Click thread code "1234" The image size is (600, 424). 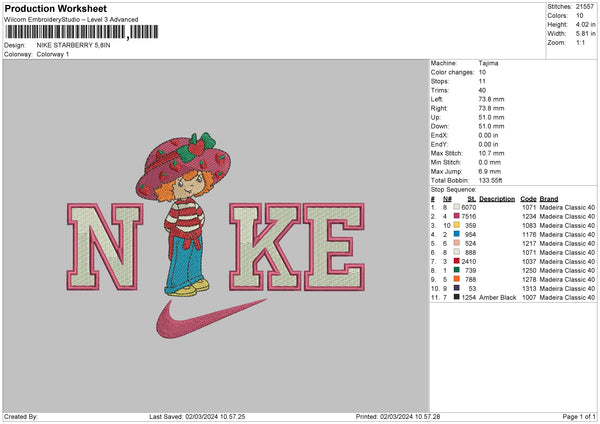tap(529, 216)
